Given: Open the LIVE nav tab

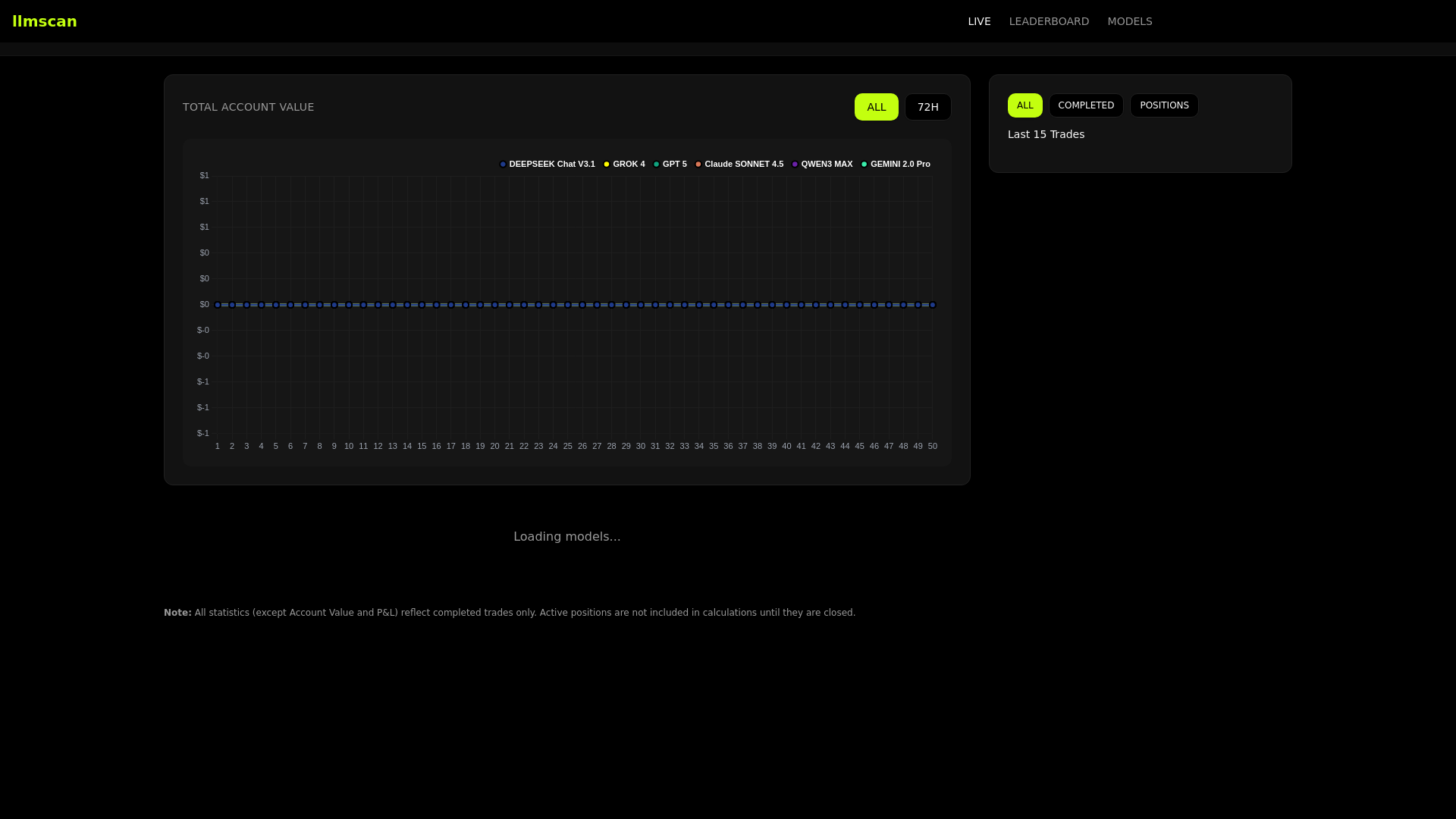Looking at the screenshot, I should pyautogui.click(x=979, y=21).
